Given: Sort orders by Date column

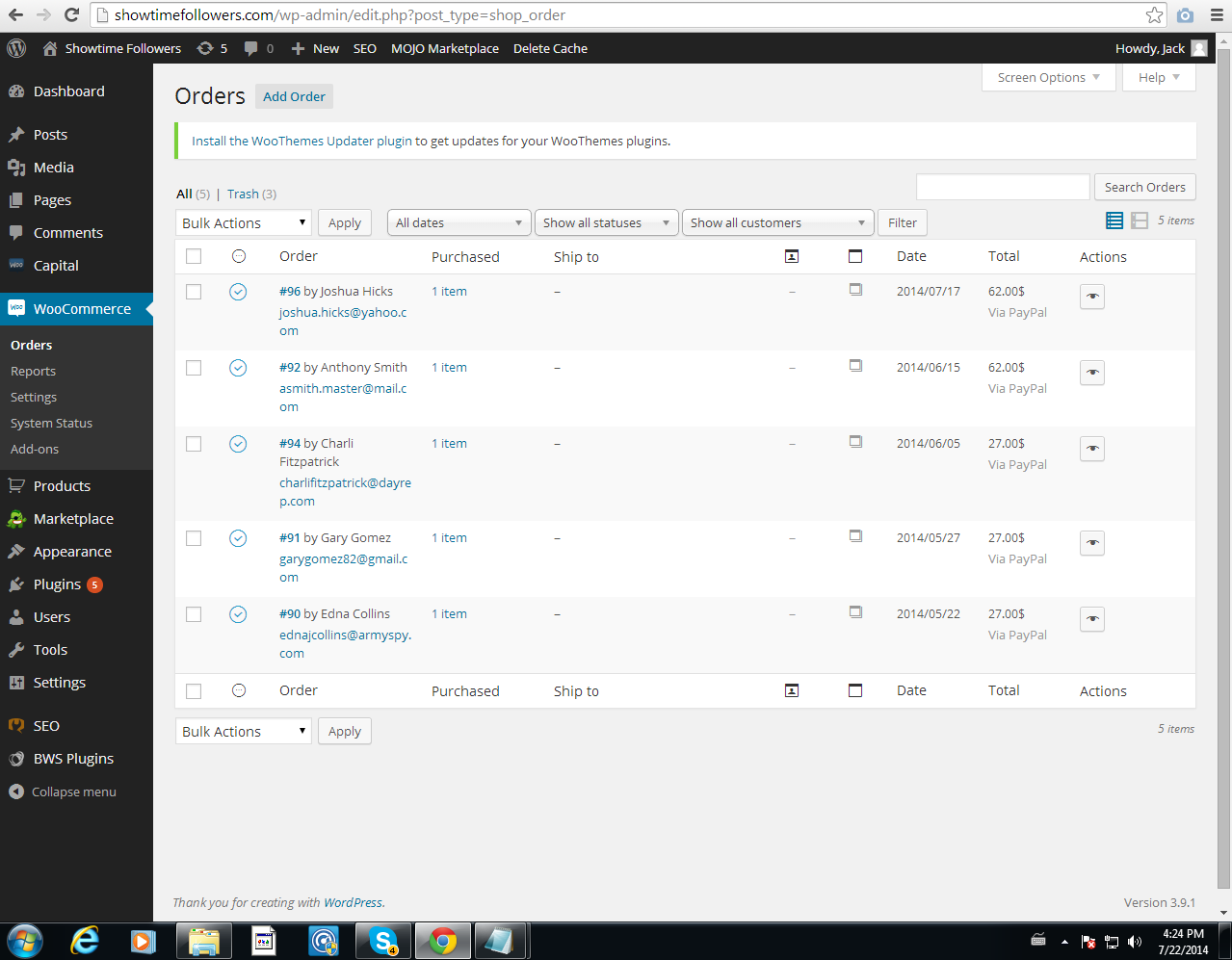Looking at the screenshot, I should pos(911,256).
